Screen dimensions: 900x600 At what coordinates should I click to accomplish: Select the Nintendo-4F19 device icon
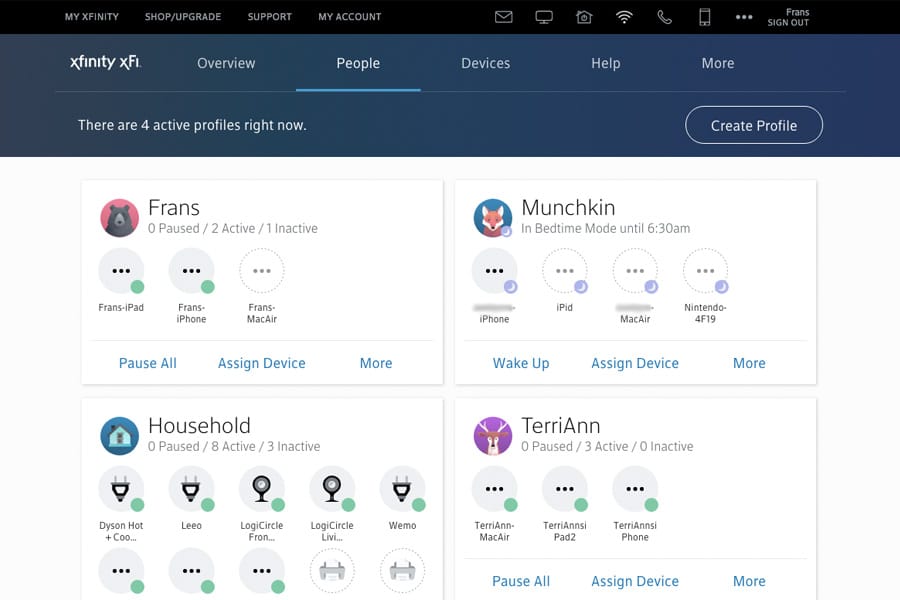click(705, 270)
